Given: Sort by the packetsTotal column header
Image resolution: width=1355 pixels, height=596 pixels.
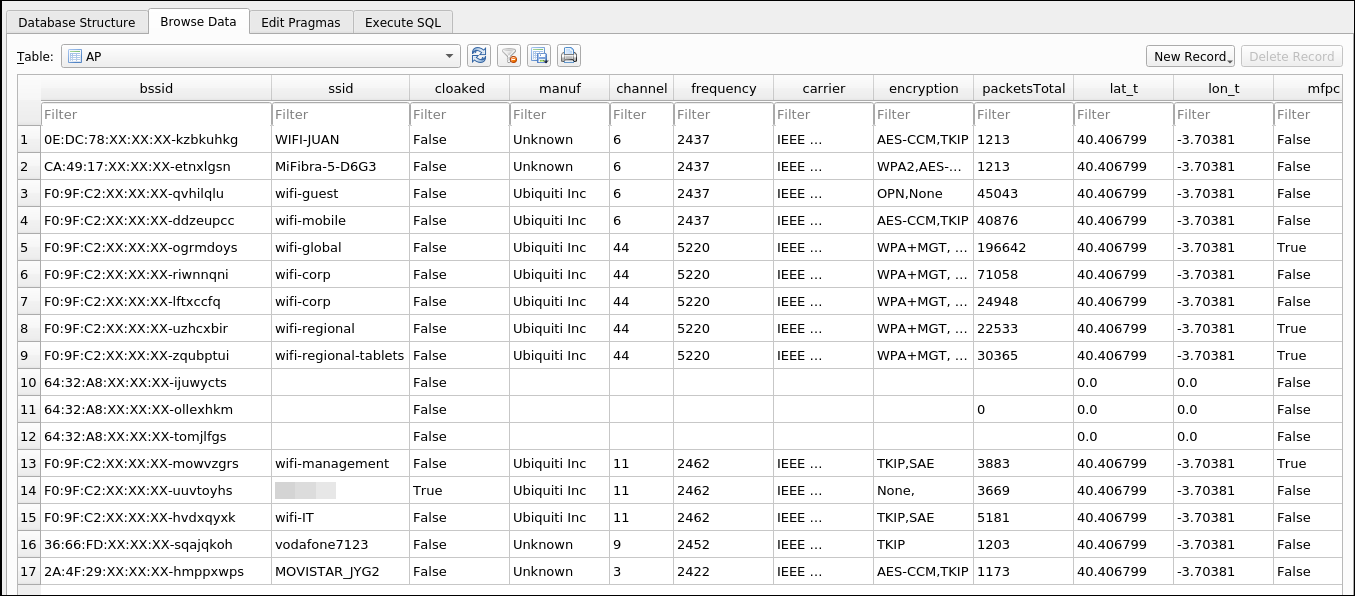Looking at the screenshot, I should click(1022, 88).
